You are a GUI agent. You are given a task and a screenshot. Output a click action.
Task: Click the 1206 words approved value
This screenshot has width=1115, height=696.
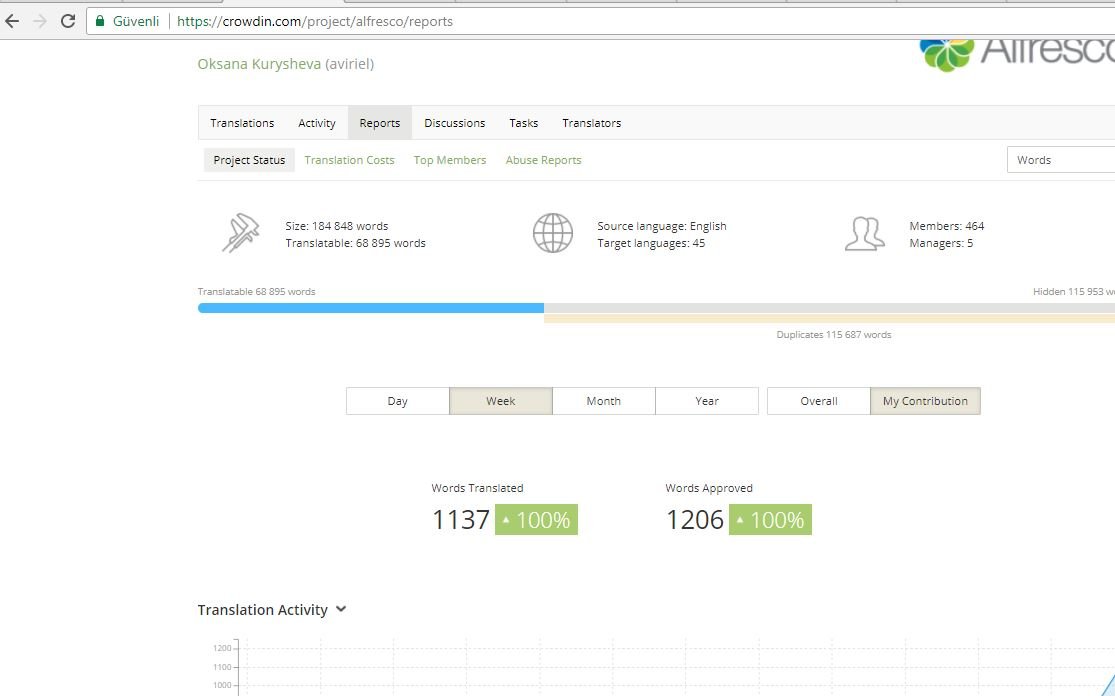click(x=695, y=520)
